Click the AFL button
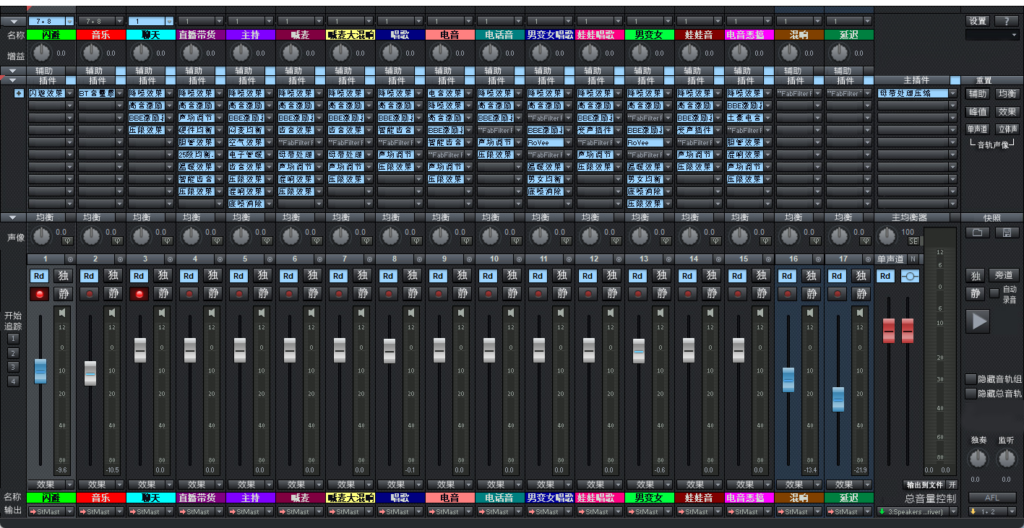The width and height of the screenshot is (1024, 528). (x=991, y=496)
